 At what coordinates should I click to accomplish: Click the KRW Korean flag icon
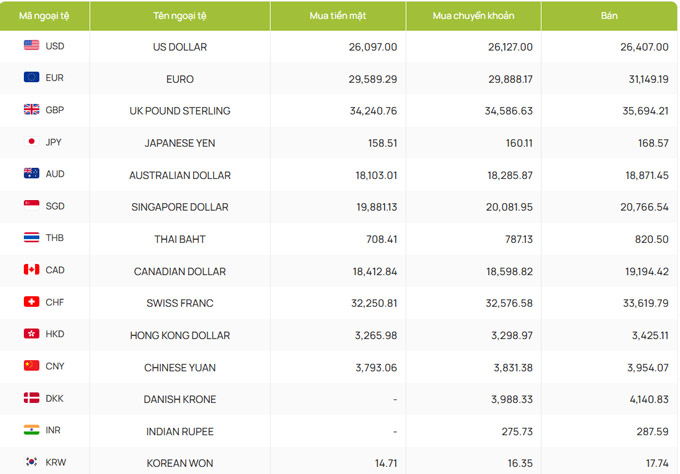pos(31,462)
